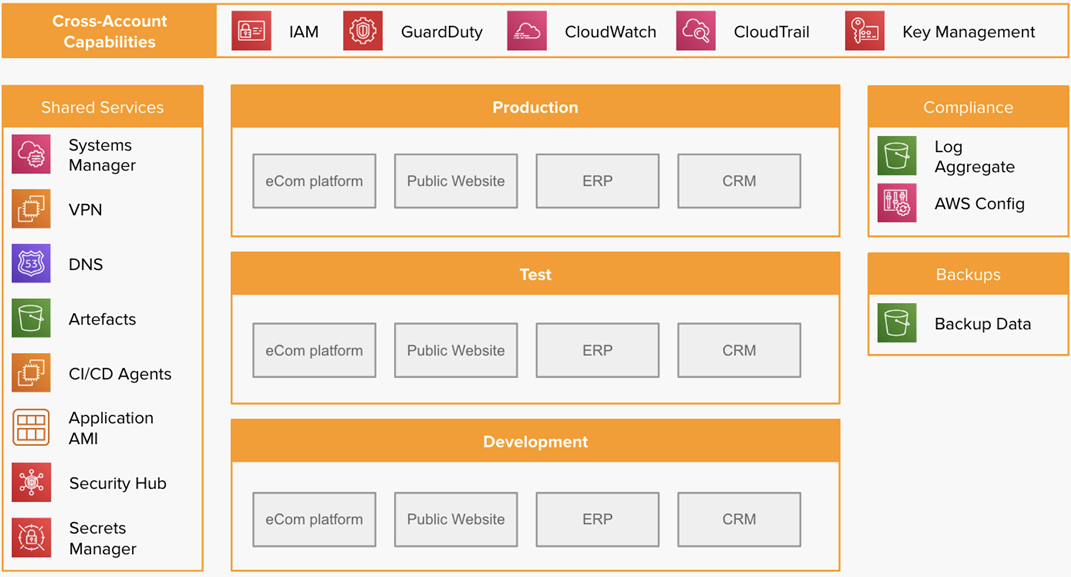Screen dimensions: 1071x577
Task: Click the 'AWS Config' text label
Action: click(x=979, y=203)
